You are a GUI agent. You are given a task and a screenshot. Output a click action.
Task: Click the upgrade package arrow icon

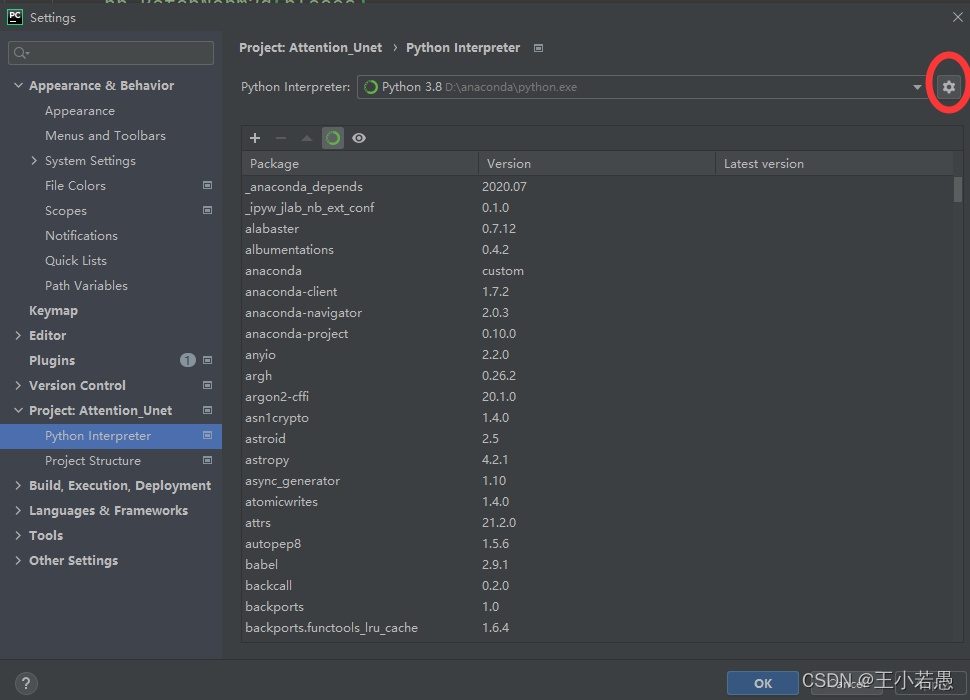307,138
